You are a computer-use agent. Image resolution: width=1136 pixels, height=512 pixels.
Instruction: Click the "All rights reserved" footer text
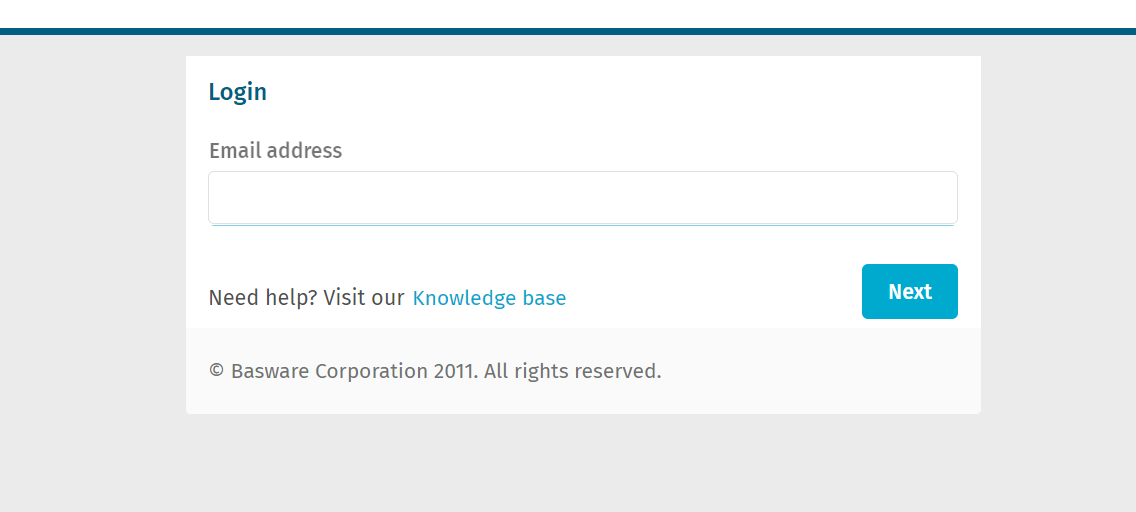pyautogui.click(x=572, y=372)
